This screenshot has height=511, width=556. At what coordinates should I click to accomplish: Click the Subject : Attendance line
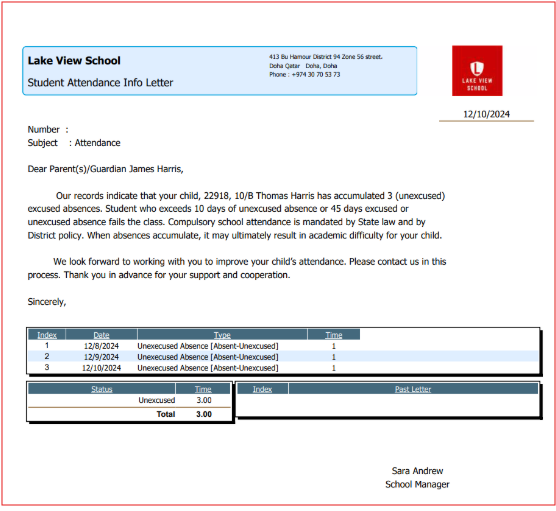tap(74, 143)
